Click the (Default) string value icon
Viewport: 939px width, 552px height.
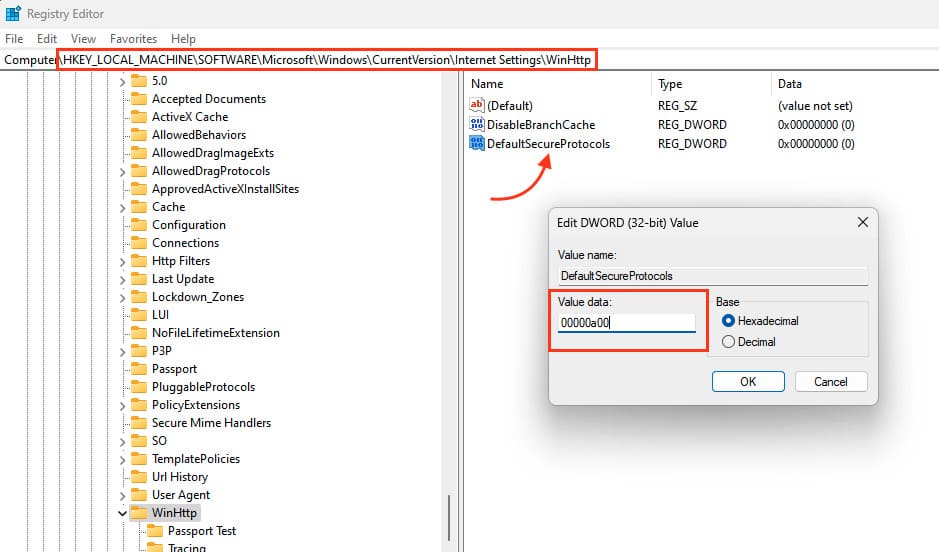pyautogui.click(x=477, y=105)
